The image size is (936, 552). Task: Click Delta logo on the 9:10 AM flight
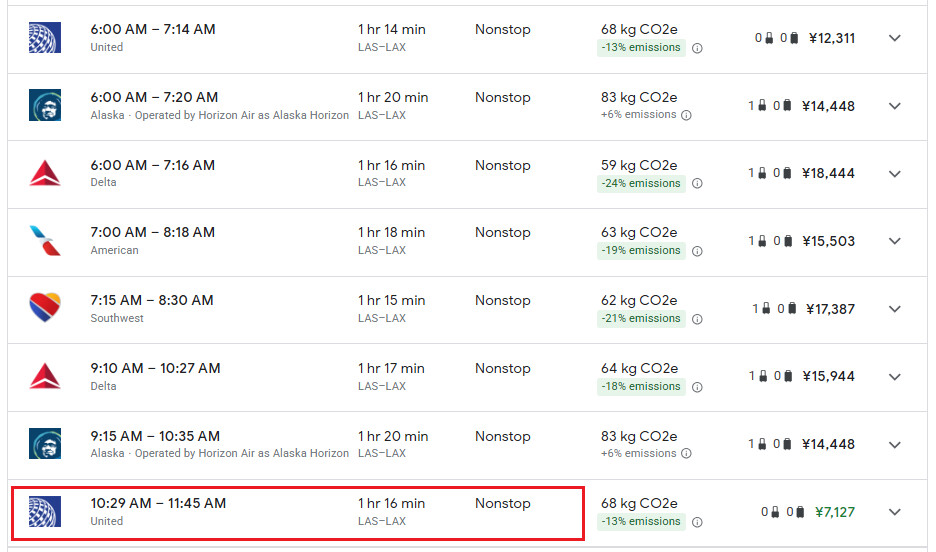pos(45,376)
